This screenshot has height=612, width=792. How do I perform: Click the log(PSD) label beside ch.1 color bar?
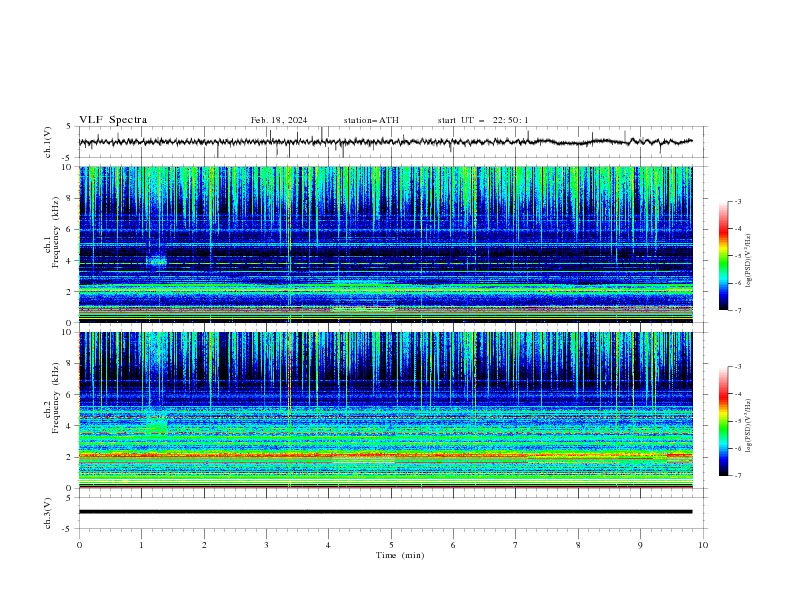(x=748, y=261)
